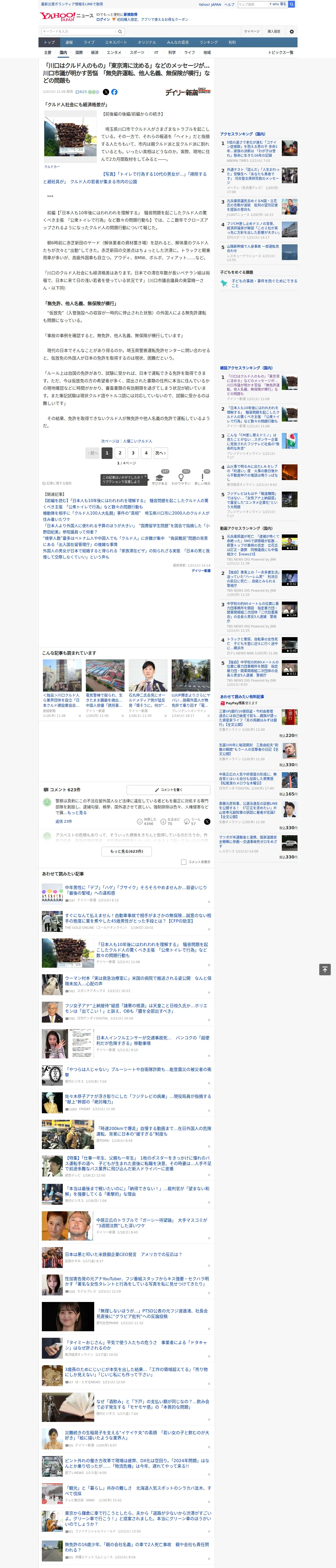Click the 623 comment count beside the date

(x=82, y=92)
